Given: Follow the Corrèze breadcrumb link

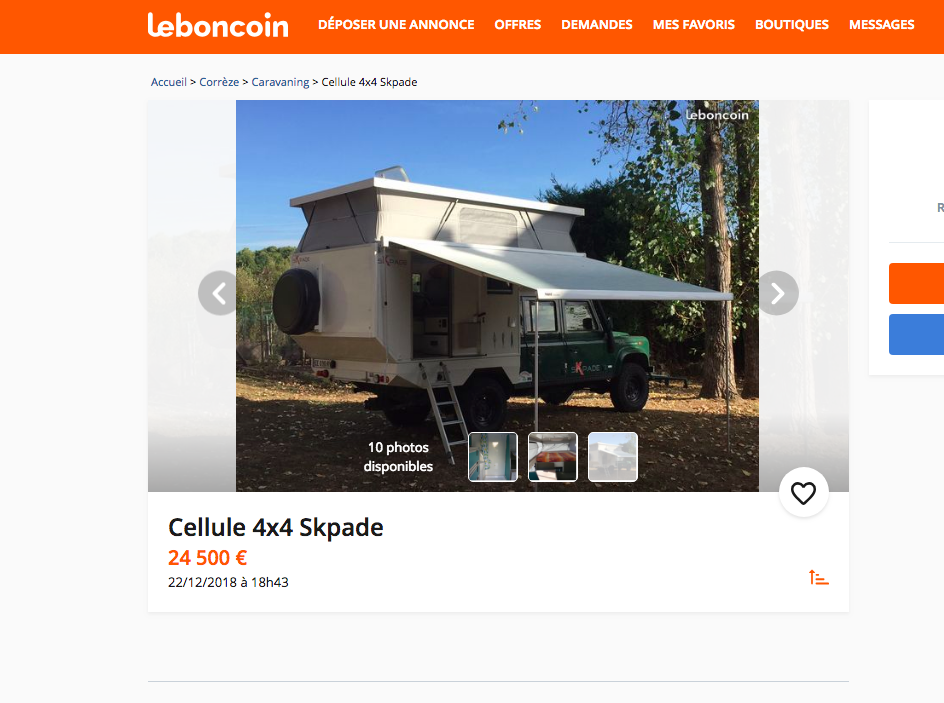Looking at the screenshot, I should [219, 82].
